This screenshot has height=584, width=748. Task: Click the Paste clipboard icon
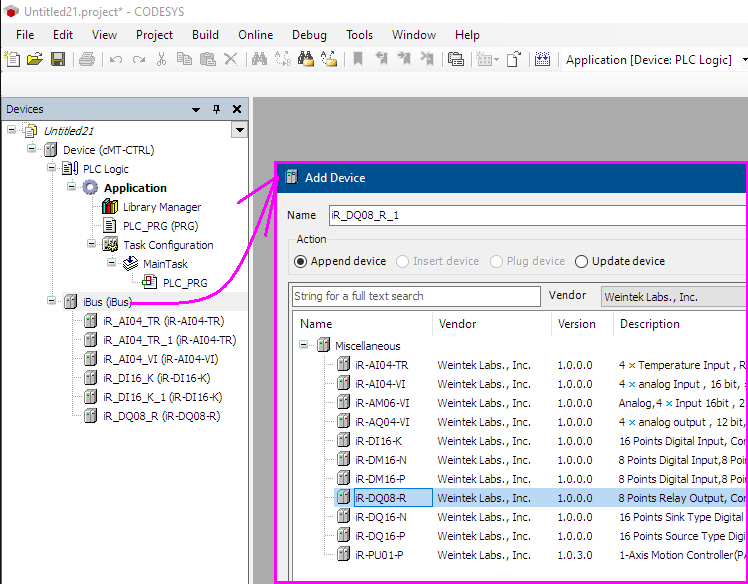[x=208, y=59]
